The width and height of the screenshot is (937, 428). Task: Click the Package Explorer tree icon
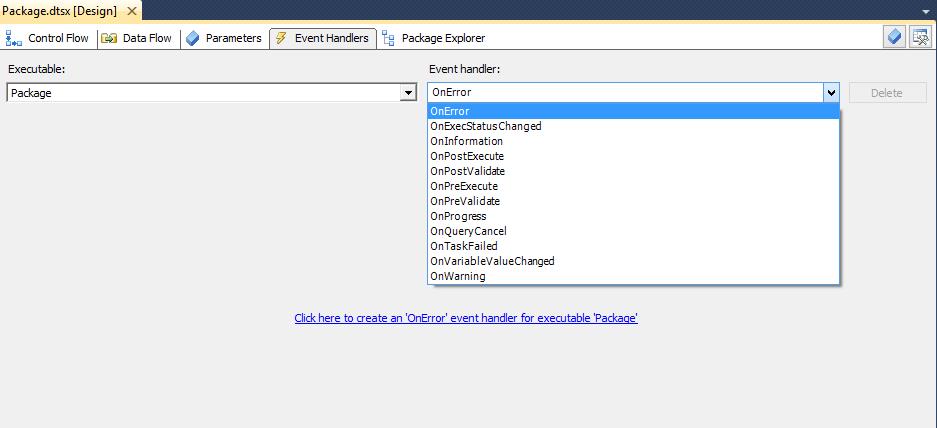[x=388, y=39]
